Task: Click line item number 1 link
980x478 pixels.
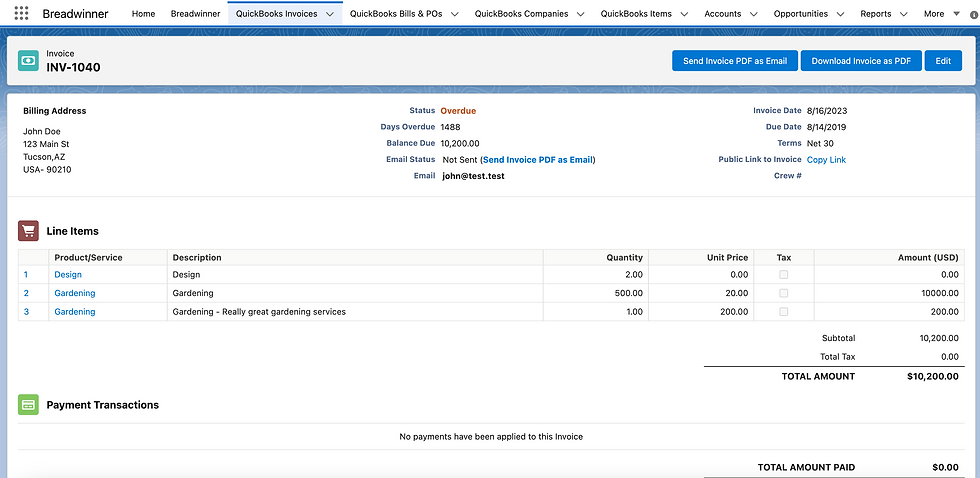Action: [x=26, y=274]
